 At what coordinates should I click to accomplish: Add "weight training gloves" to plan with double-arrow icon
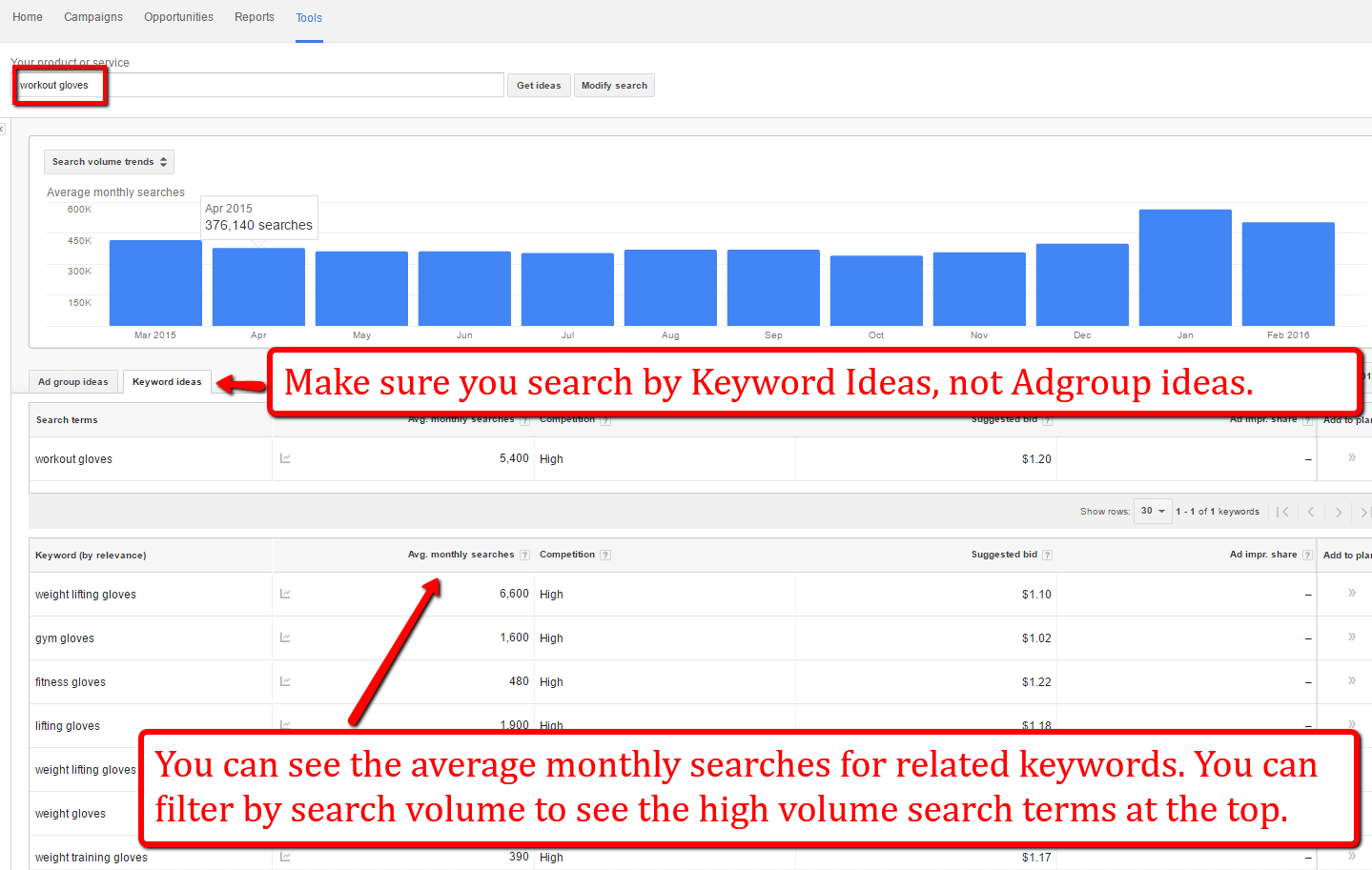click(1351, 857)
